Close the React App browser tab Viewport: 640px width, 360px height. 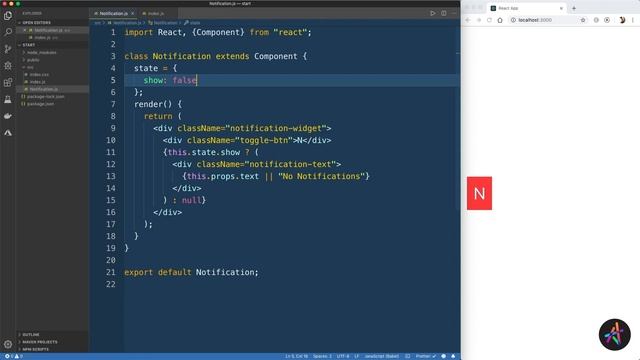click(x=561, y=8)
